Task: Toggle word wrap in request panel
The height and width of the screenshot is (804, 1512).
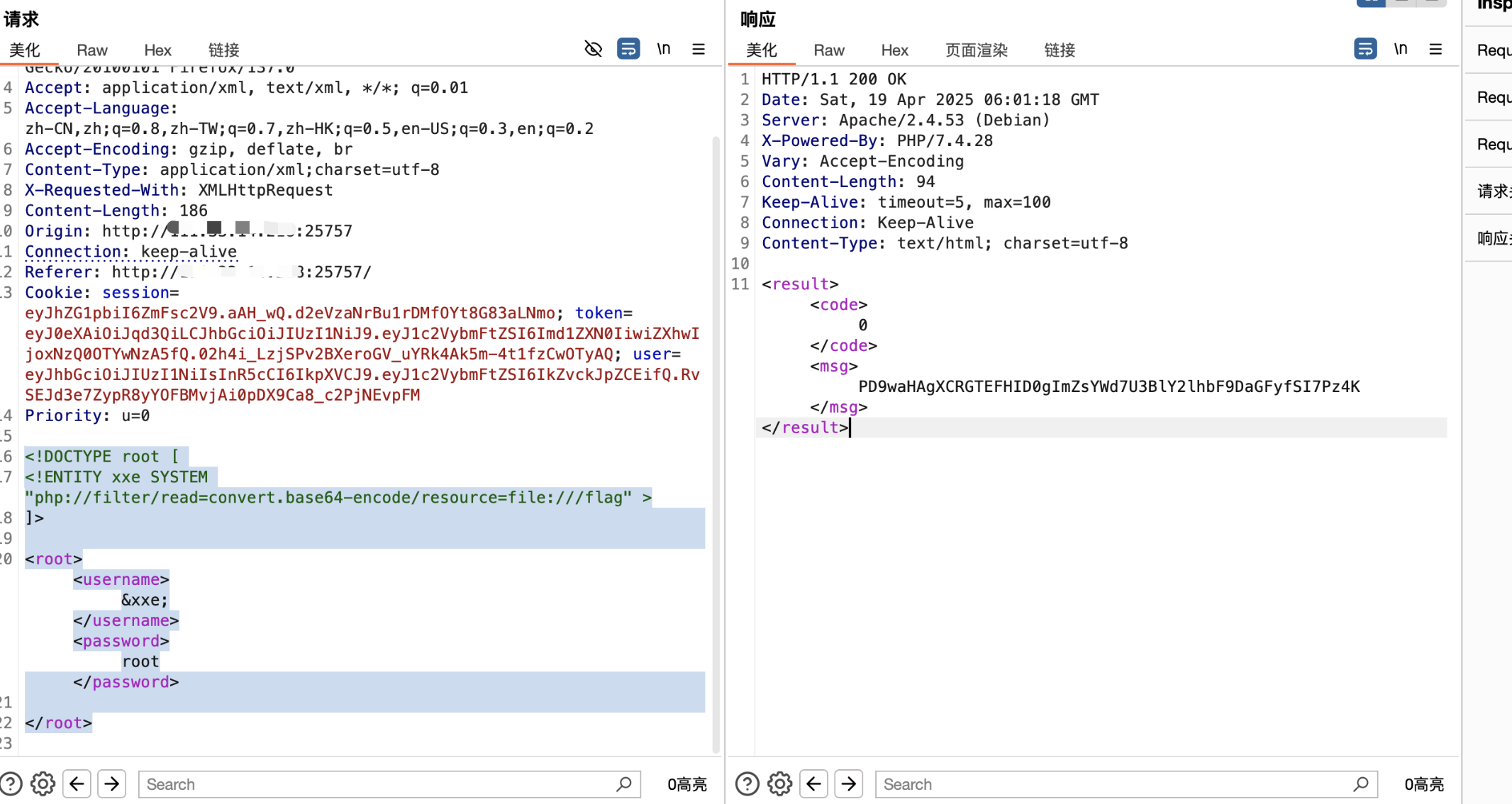Action: click(628, 49)
